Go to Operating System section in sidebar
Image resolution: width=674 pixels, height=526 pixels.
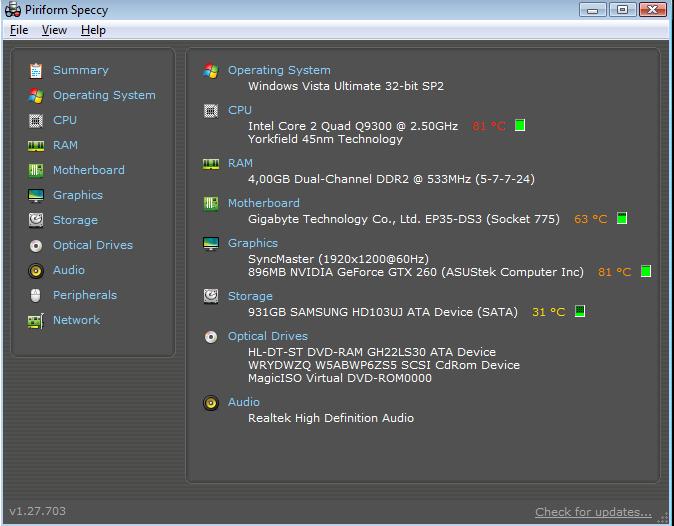(104, 95)
